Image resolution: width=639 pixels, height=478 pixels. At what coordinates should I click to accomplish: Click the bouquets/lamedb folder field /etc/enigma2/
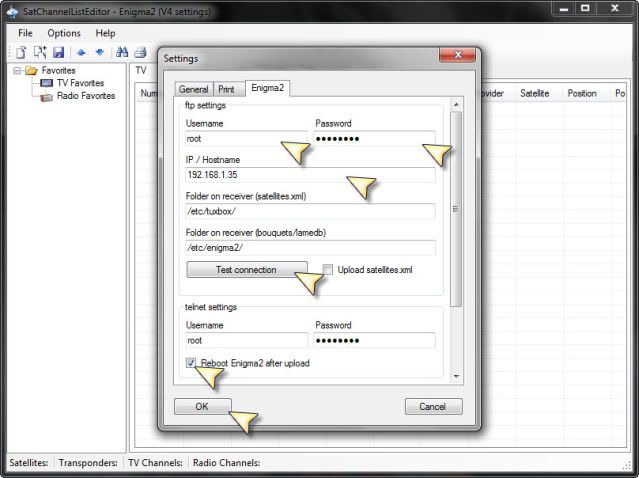(x=310, y=247)
